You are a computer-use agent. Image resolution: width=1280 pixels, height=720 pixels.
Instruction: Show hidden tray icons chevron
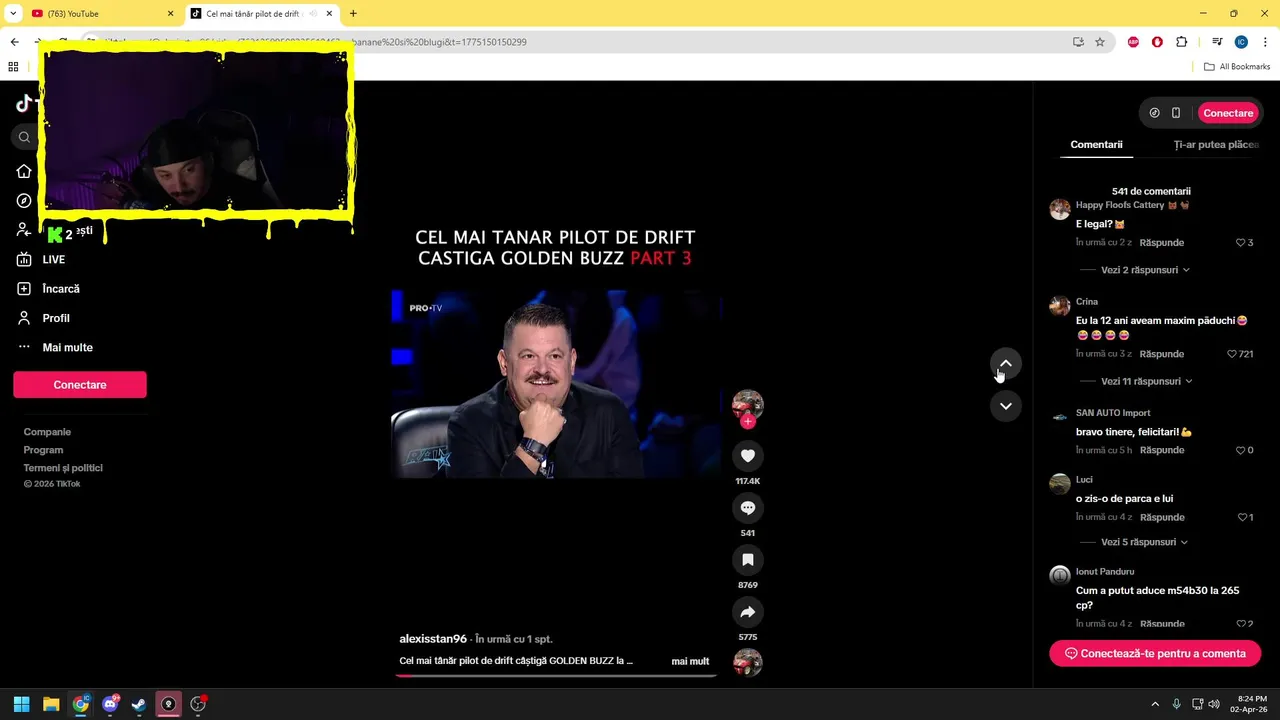(1155, 704)
